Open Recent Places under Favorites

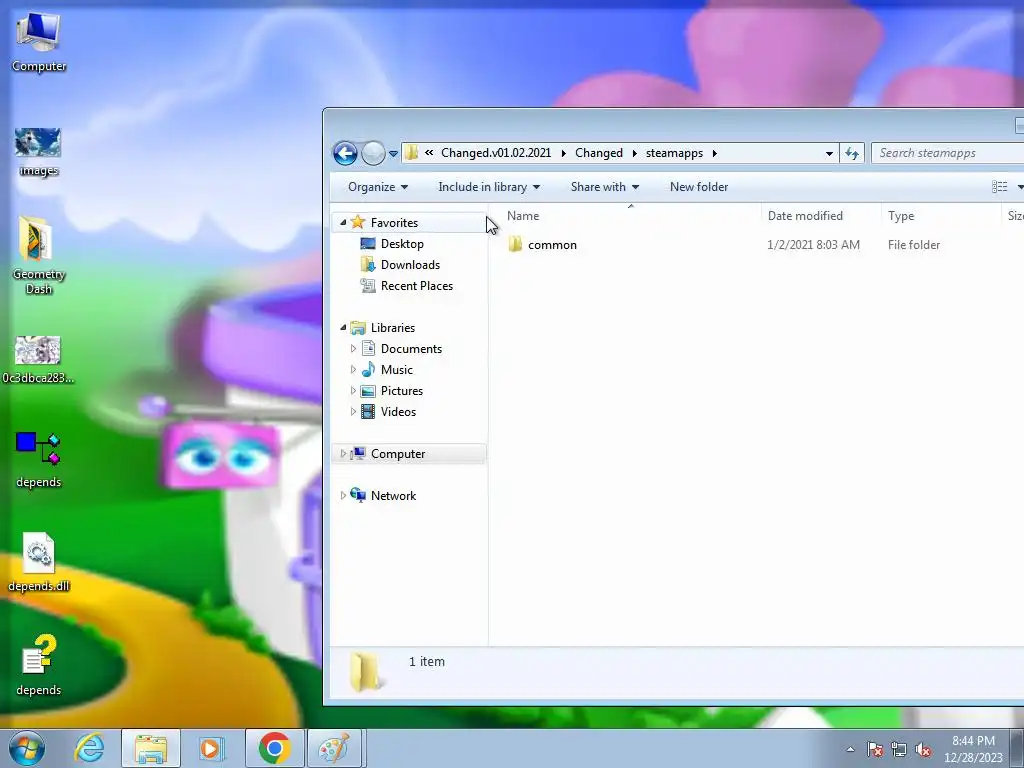pos(417,285)
